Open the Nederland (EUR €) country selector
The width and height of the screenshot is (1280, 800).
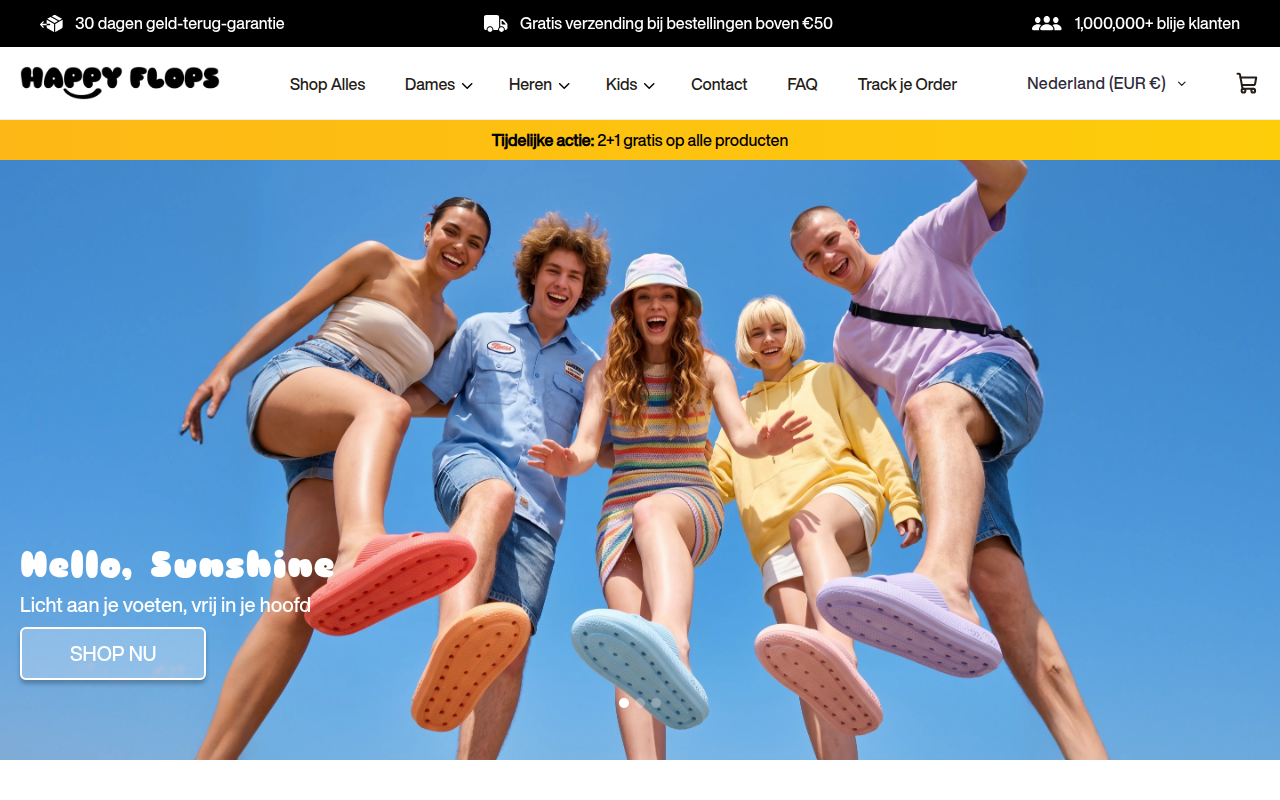coord(1107,84)
